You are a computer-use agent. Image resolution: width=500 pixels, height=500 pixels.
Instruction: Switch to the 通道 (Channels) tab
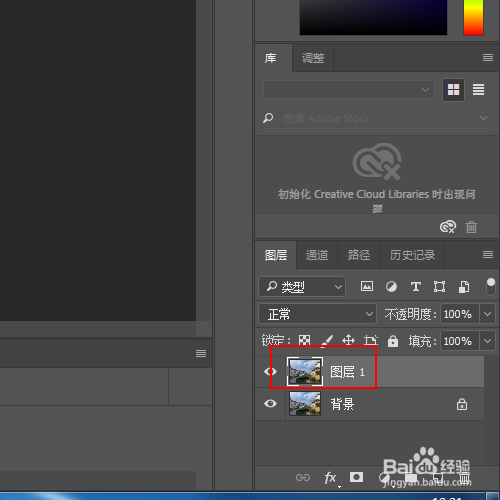pos(317,255)
